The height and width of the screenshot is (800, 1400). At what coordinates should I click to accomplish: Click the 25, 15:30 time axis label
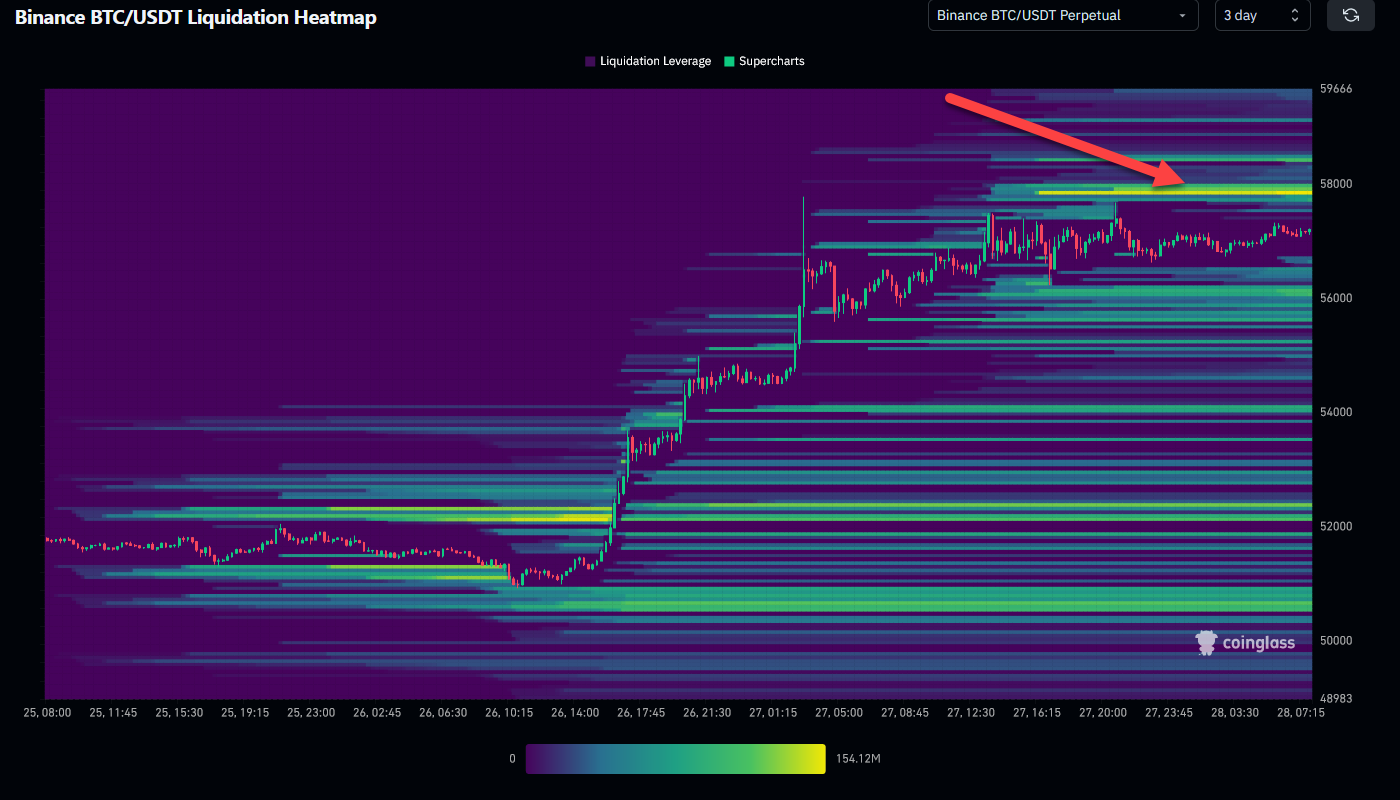click(179, 713)
